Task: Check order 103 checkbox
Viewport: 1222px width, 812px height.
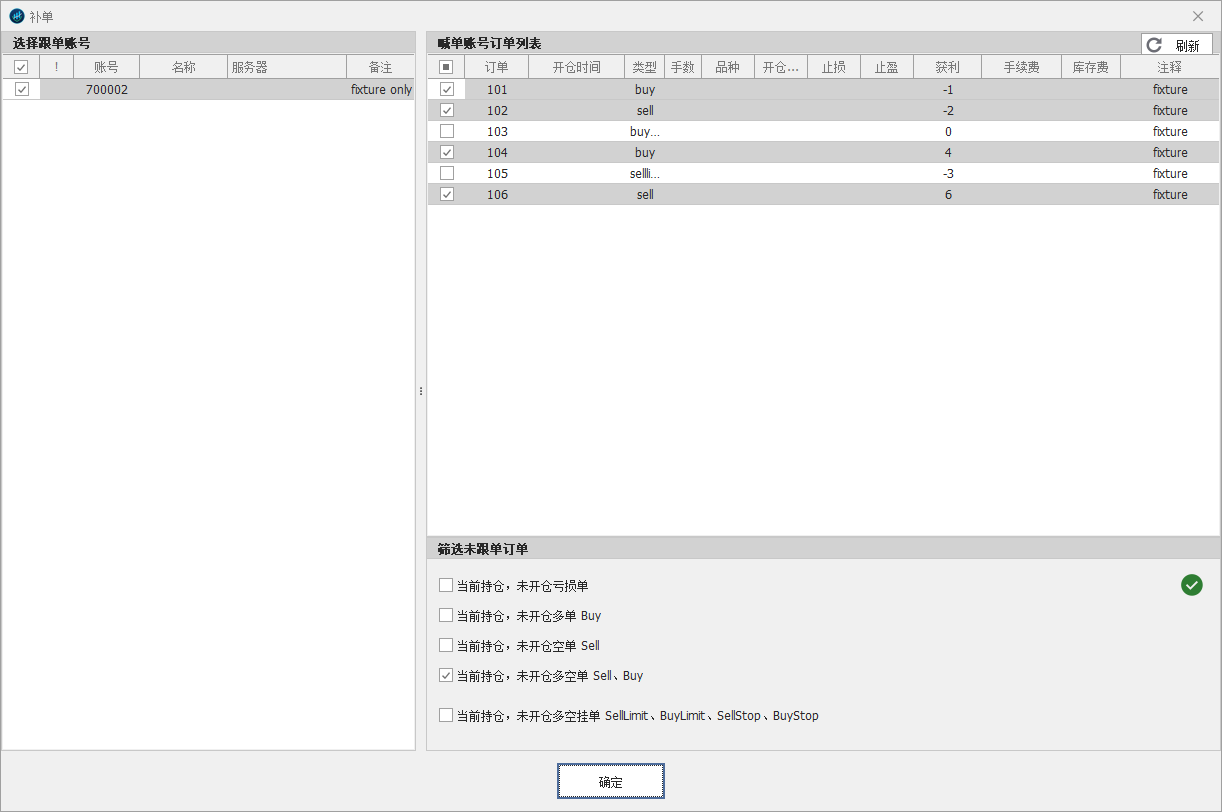Action: pyautogui.click(x=446, y=131)
